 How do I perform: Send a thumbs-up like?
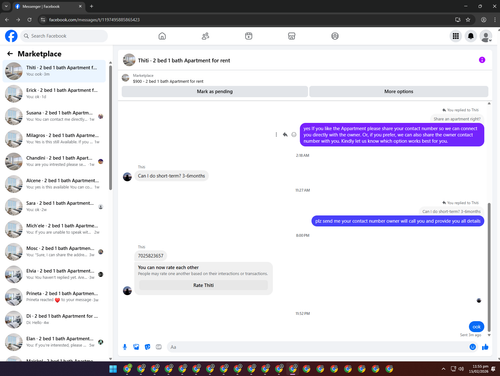(x=485, y=347)
